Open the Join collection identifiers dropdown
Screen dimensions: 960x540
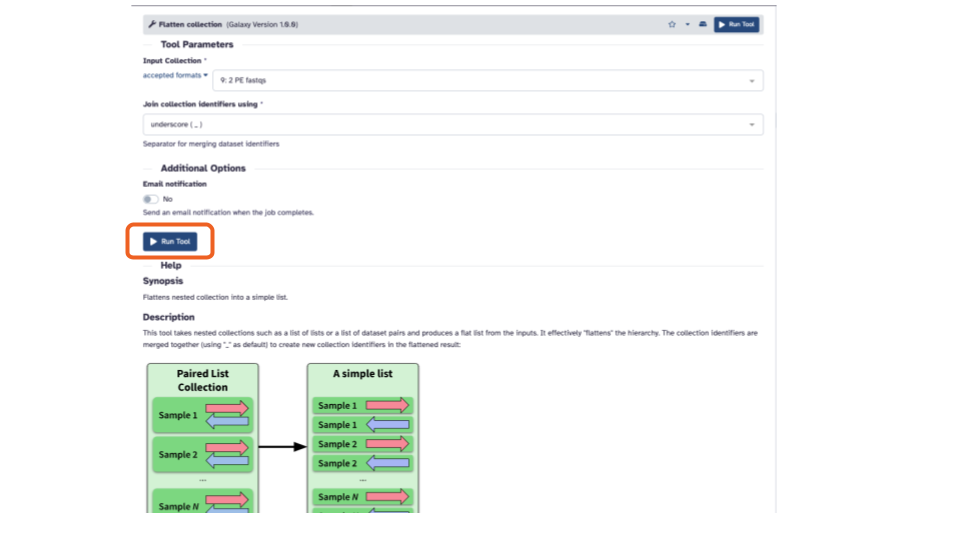(x=453, y=125)
